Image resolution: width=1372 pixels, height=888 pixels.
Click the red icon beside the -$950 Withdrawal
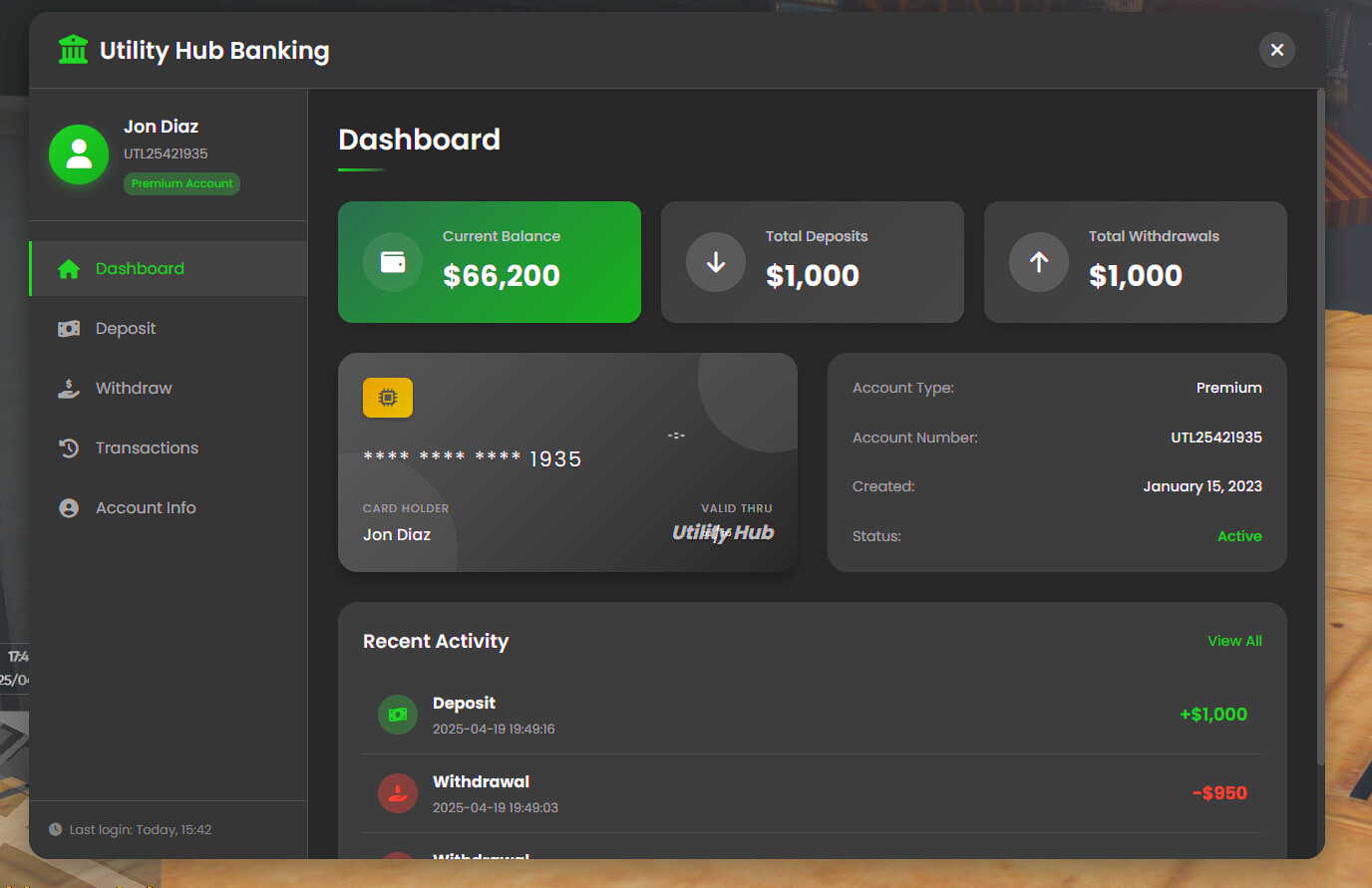pos(398,793)
